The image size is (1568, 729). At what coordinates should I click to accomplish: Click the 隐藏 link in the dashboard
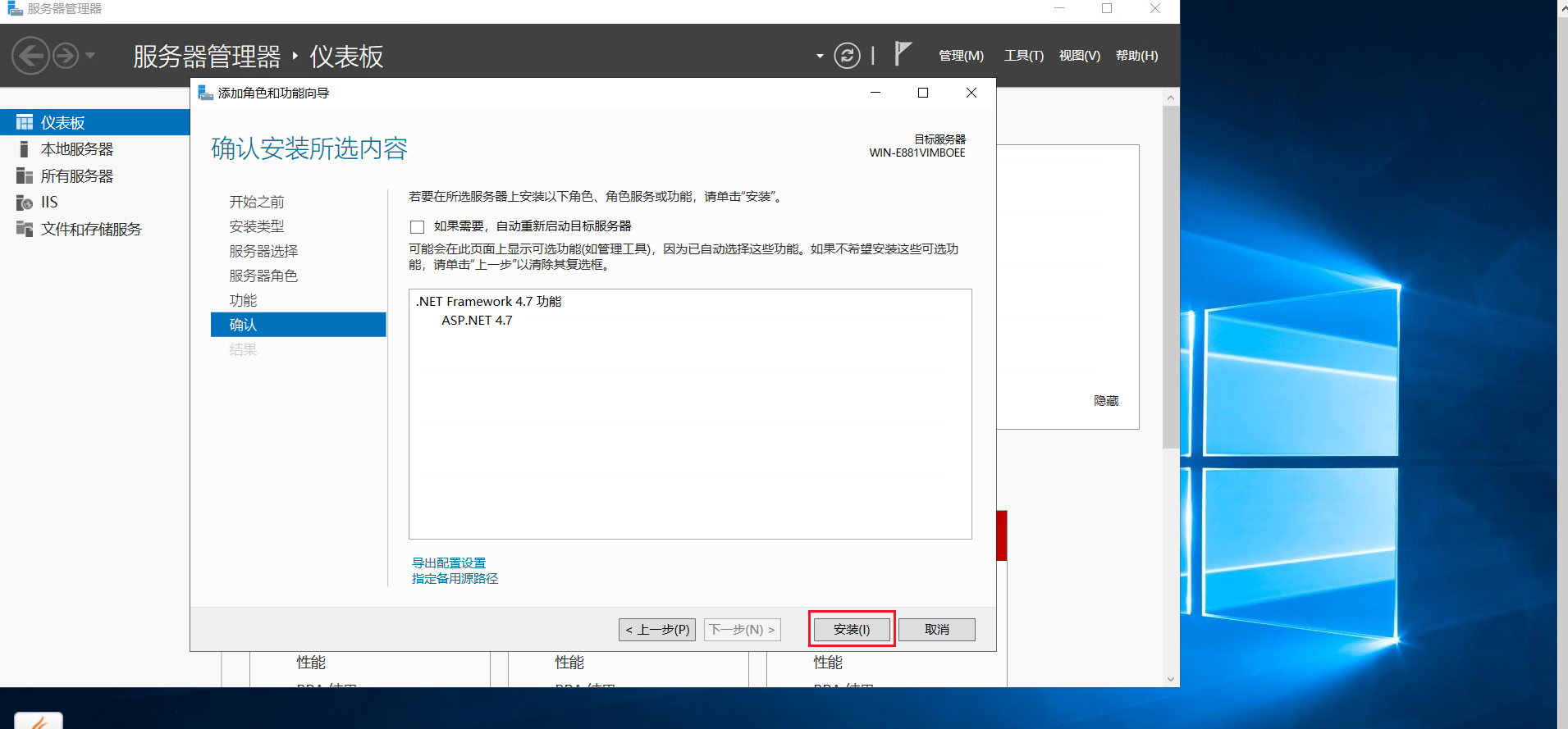[1106, 401]
